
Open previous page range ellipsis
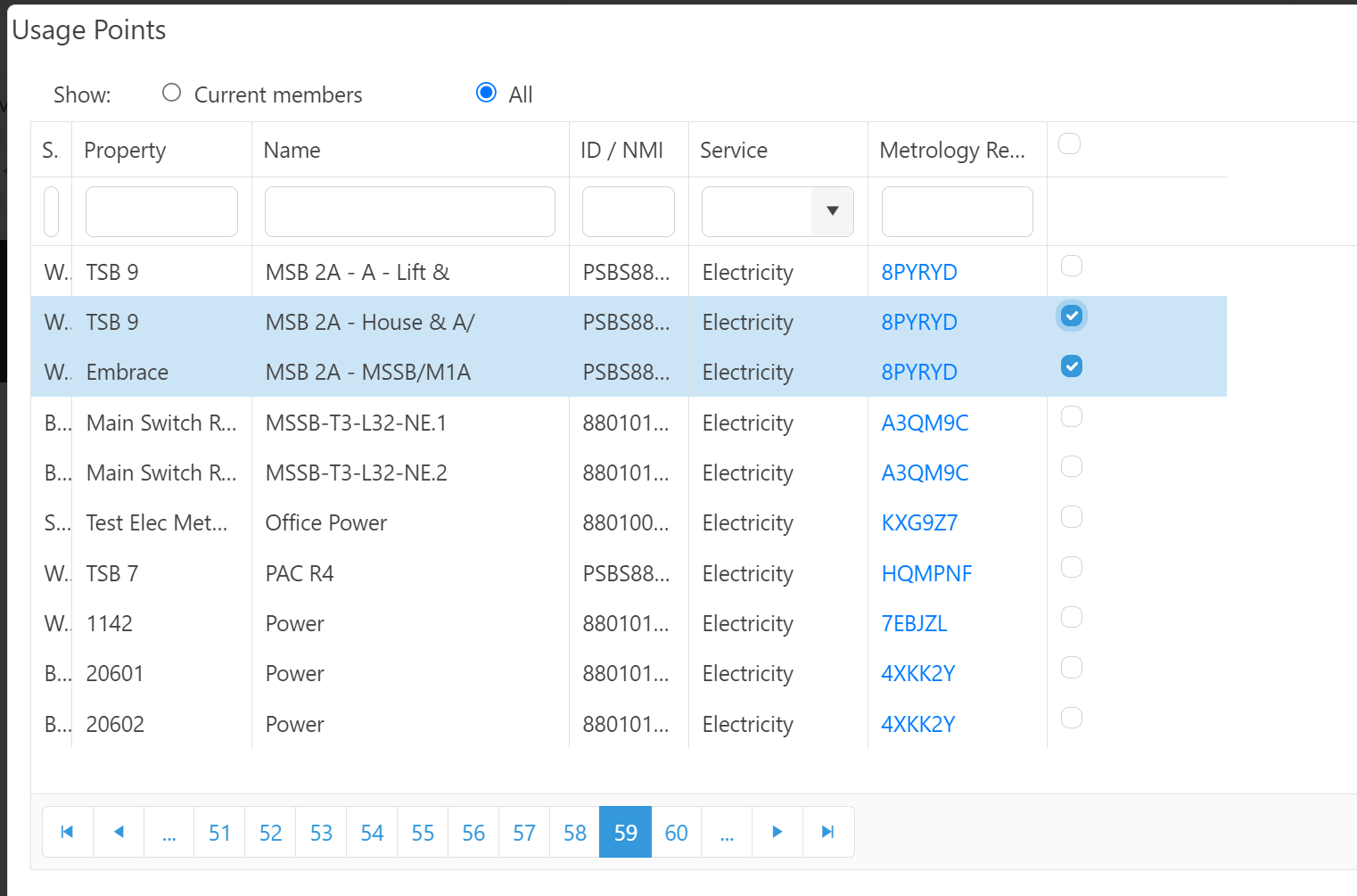pyautogui.click(x=169, y=832)
